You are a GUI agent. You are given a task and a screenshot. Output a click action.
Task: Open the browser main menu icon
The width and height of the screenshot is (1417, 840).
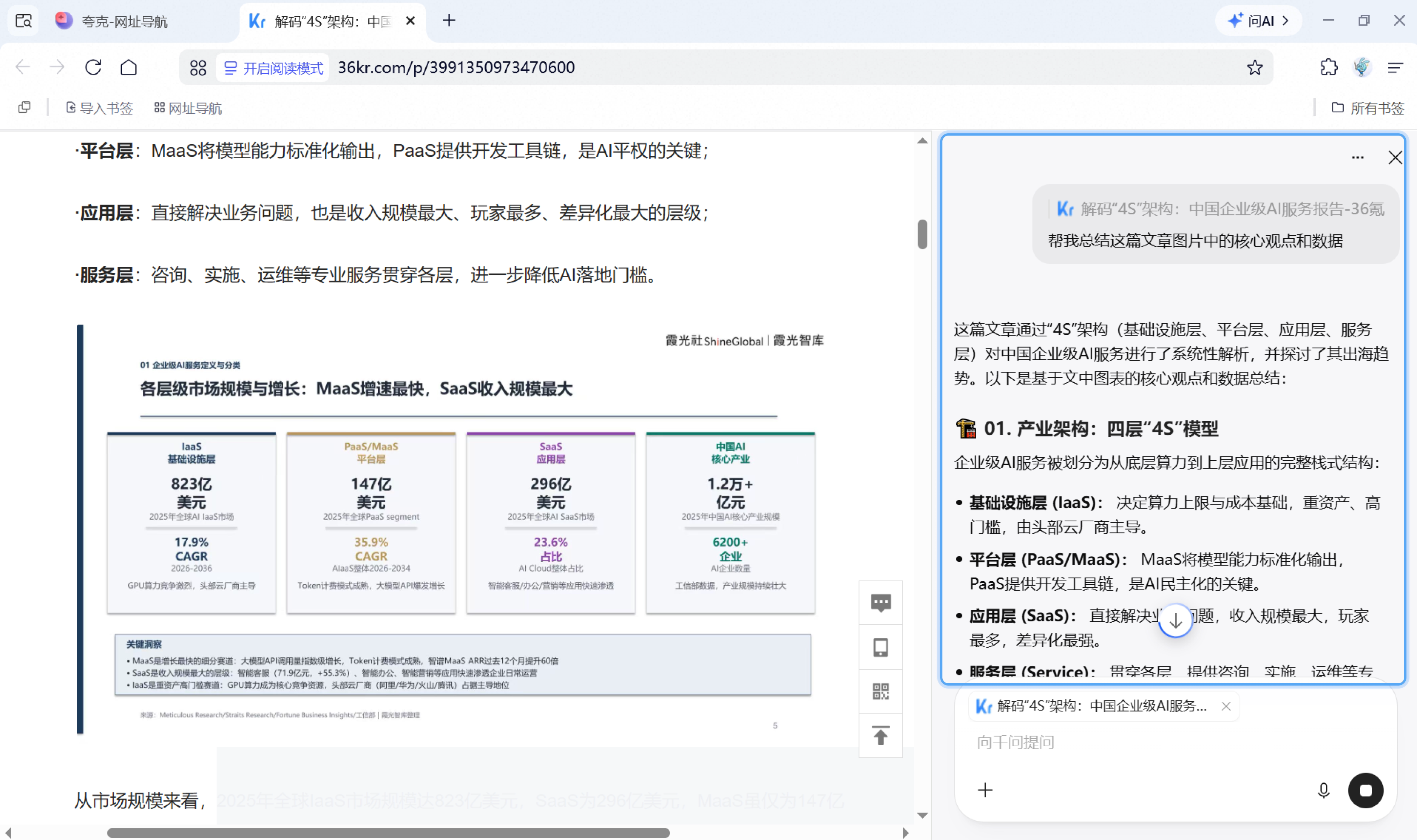point(1396,67)
